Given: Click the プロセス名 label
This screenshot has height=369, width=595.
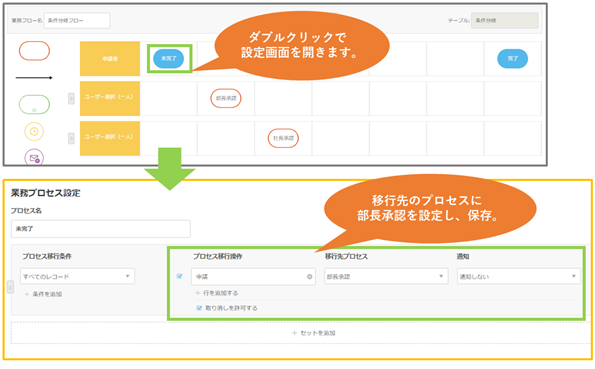Looking at the screenshot, I should [26, 211].
